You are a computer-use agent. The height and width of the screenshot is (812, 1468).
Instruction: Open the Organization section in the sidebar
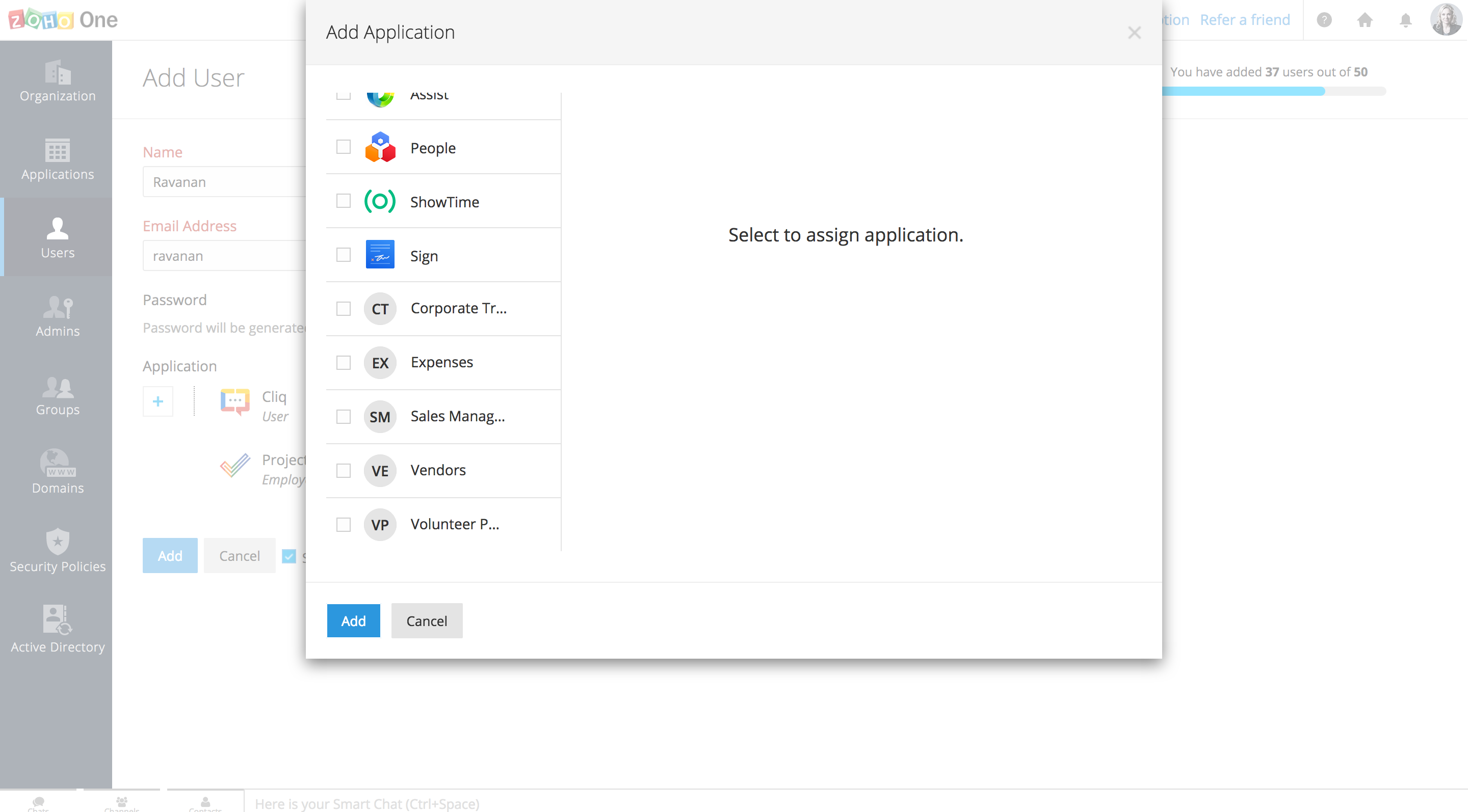(x=58, y=80)
